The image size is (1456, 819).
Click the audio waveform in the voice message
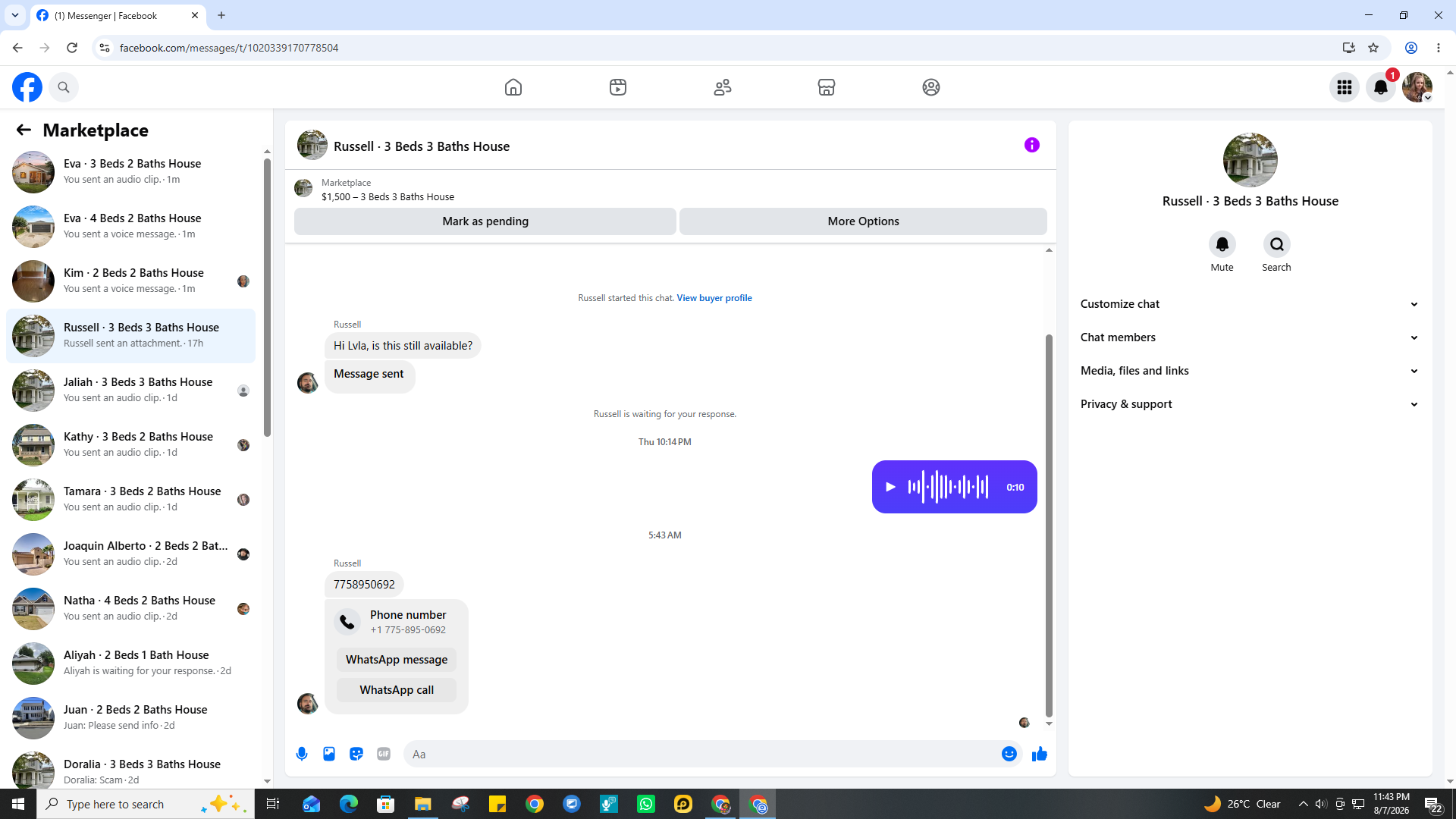click(x=948, y=487)
